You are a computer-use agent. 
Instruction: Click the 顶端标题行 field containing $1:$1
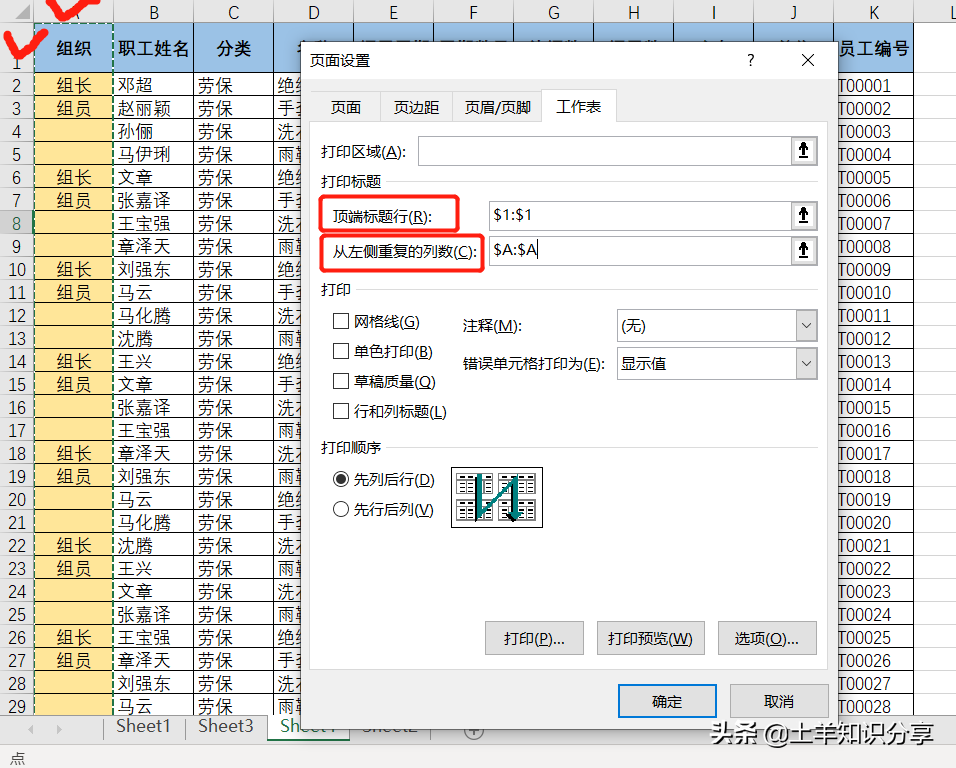pyautogui.click(x=640, y=215)
